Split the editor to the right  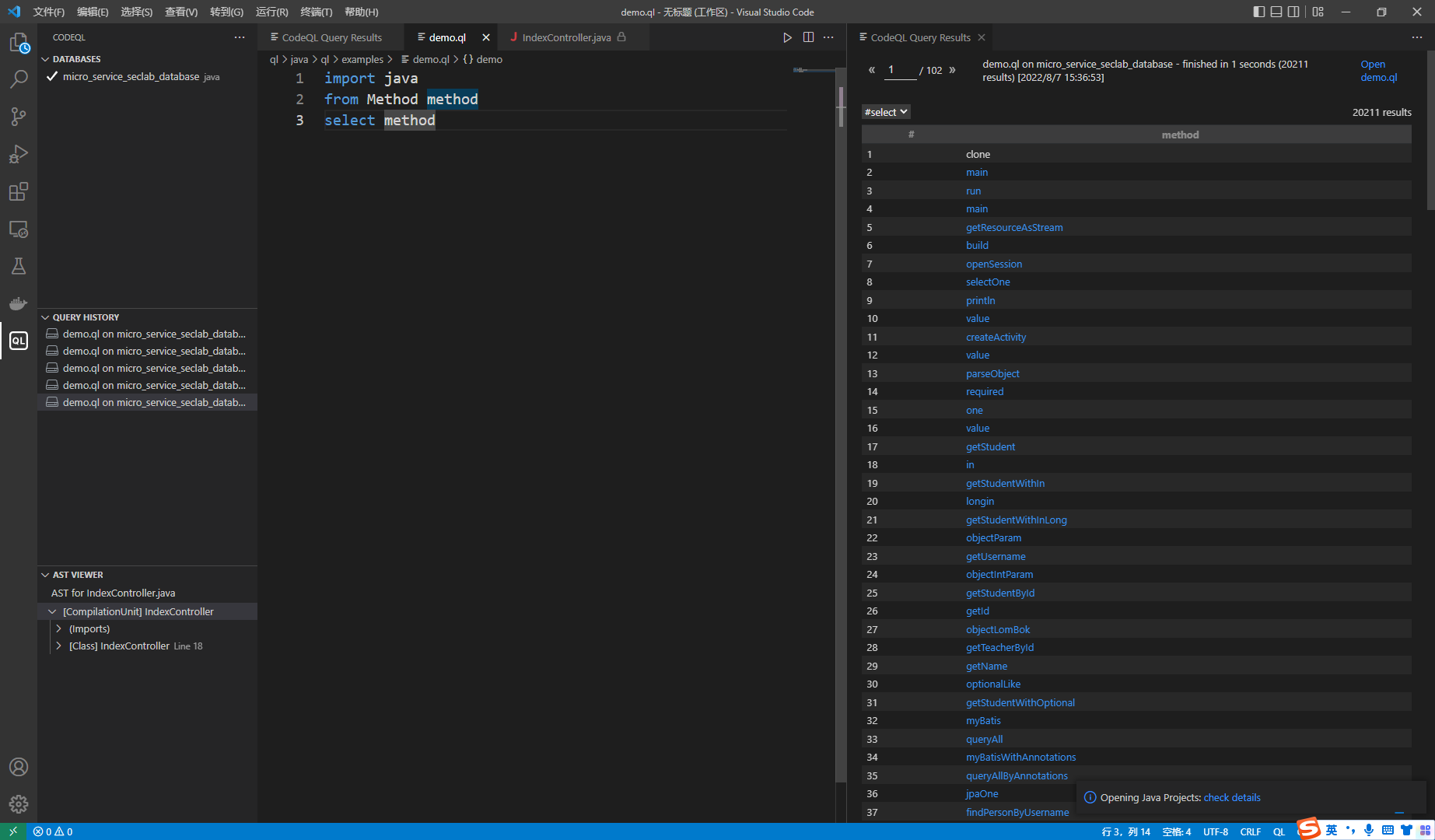(808, 37)
